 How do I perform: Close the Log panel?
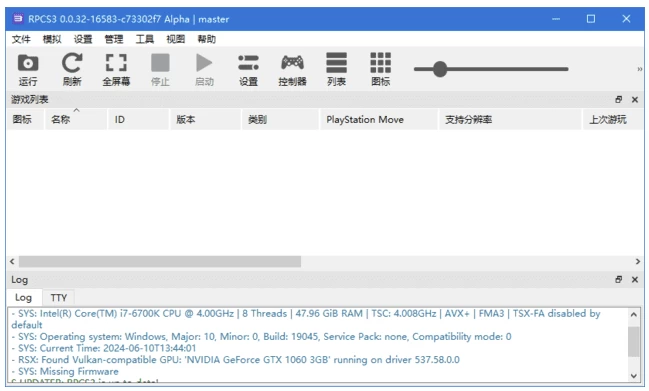[x=635, y=280]
